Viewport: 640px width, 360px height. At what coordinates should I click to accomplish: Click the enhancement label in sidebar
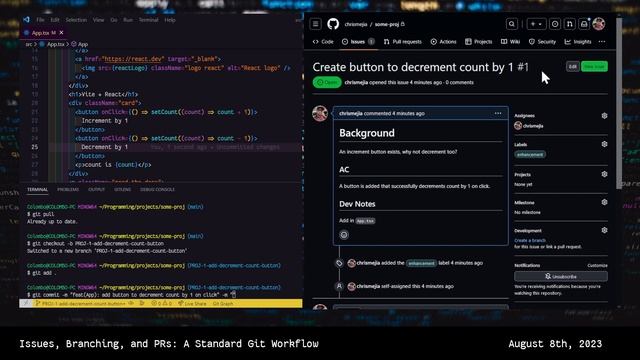(530, 155)
